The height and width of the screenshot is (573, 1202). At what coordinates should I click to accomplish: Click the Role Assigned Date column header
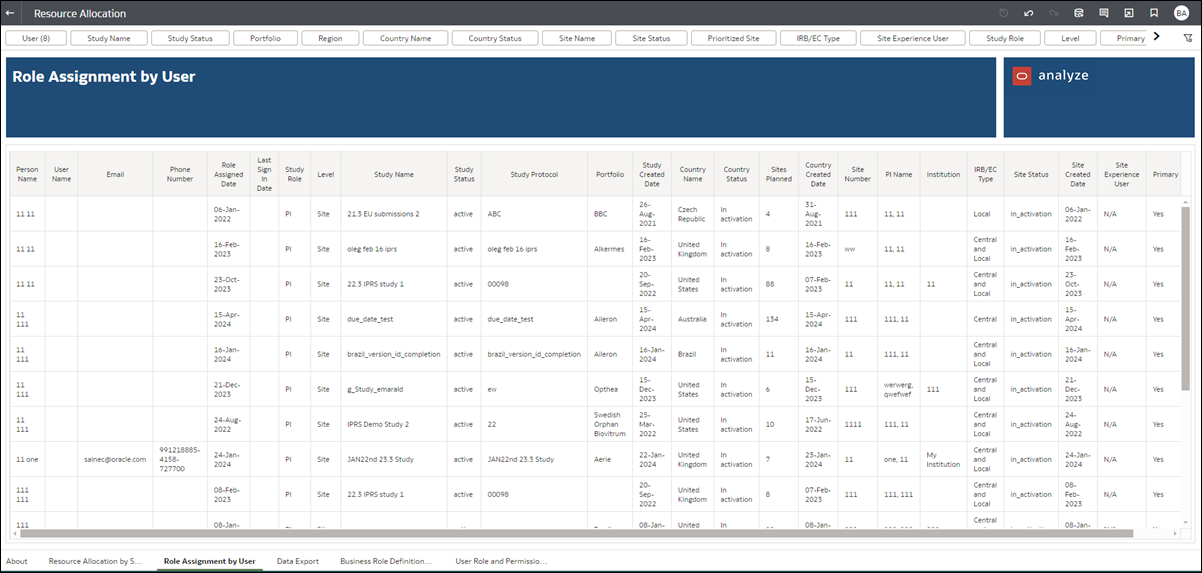[229, 174]
